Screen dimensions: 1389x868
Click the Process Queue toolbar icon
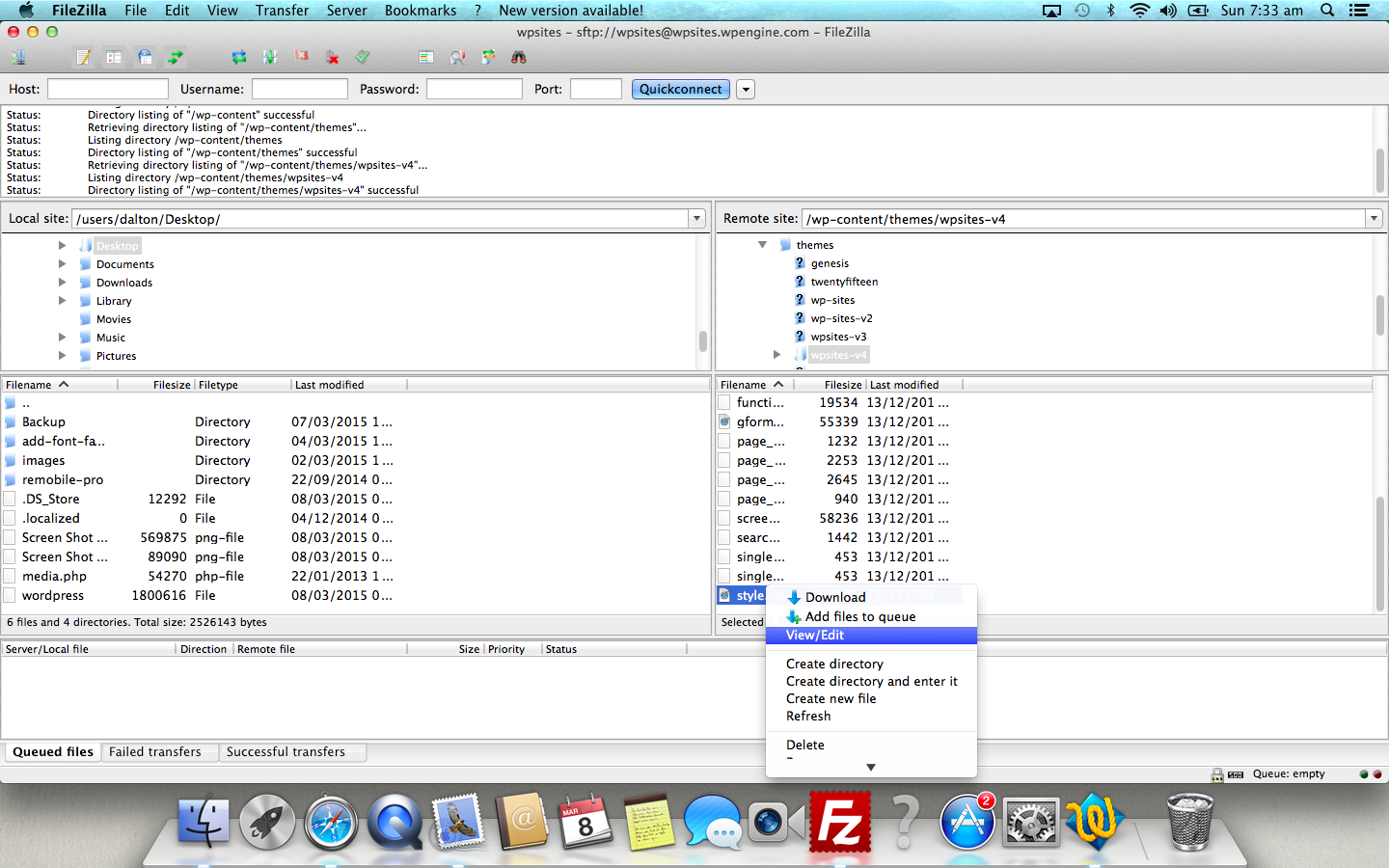tap(270, 58)
